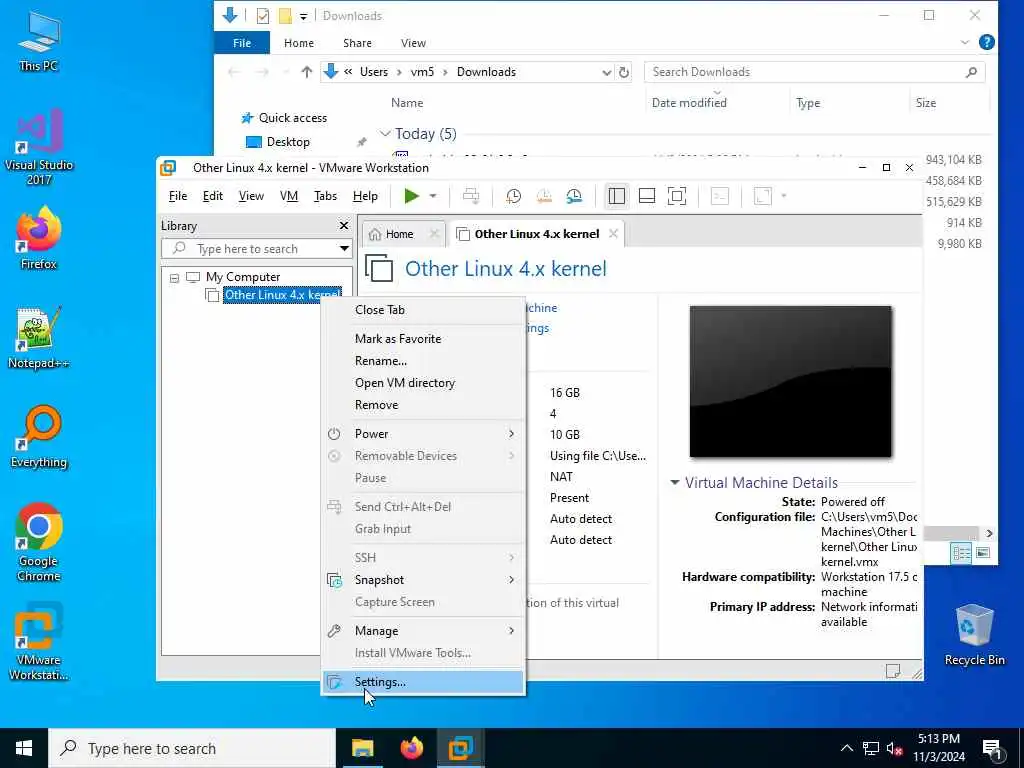Viewport: 1024px width, 768px height.
Task: Click the power icon next to Power entry
Action: (x=334, y=434)
